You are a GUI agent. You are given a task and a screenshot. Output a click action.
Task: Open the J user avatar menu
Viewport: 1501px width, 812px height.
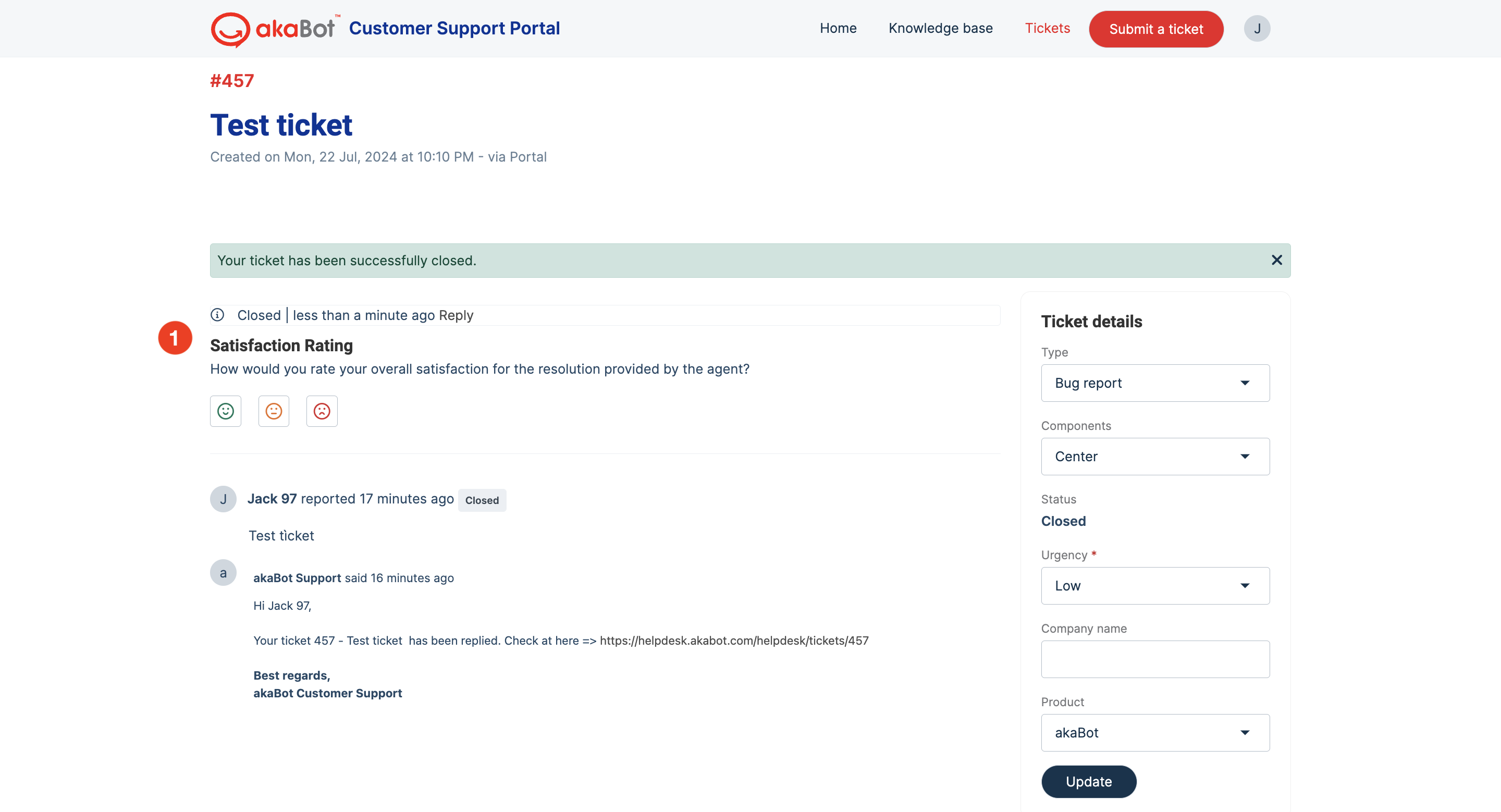coord(1257,29)
